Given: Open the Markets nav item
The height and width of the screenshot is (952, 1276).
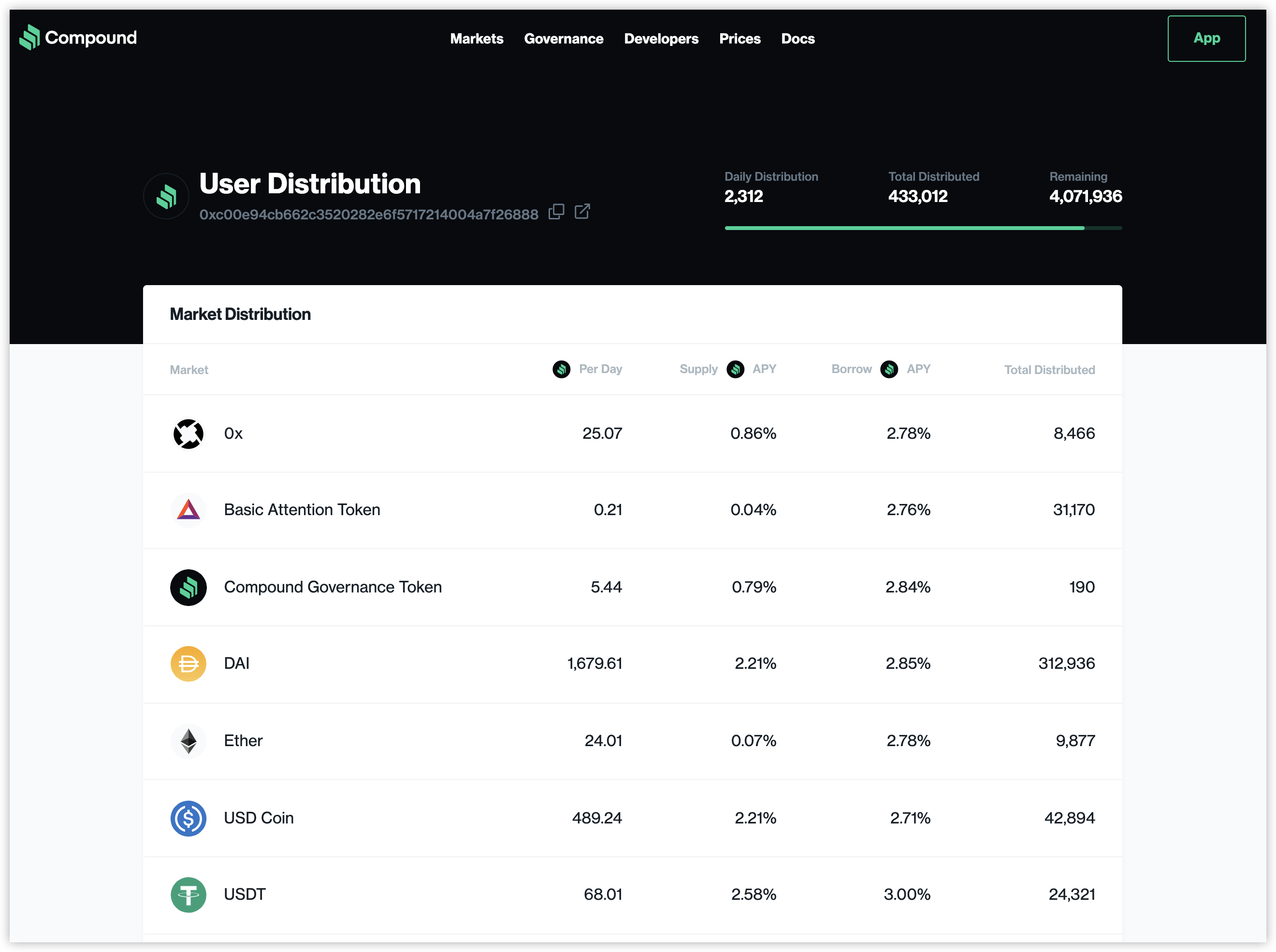Looking at the screenshot, I should coord(477,39).
